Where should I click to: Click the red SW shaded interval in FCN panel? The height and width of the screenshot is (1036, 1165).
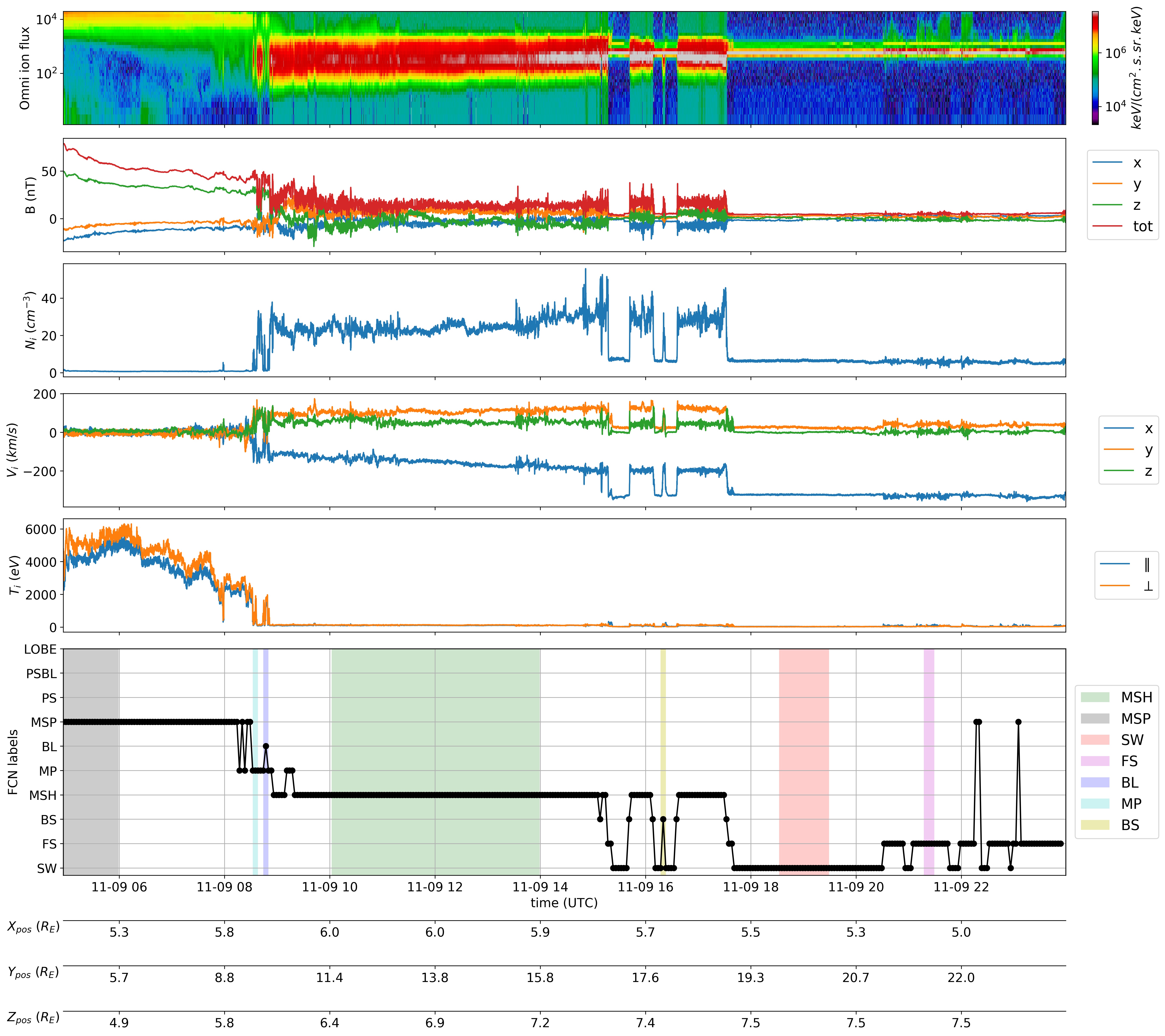coord(804,762)
